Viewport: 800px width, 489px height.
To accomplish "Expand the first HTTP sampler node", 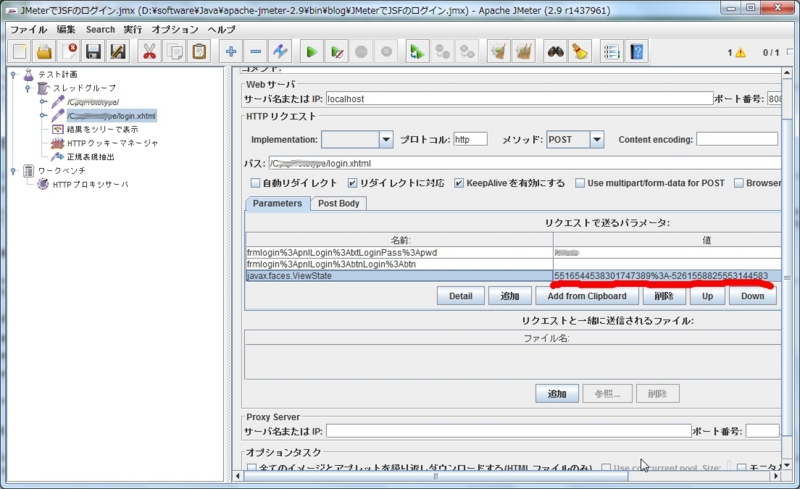I will click(x=43, y=102).
